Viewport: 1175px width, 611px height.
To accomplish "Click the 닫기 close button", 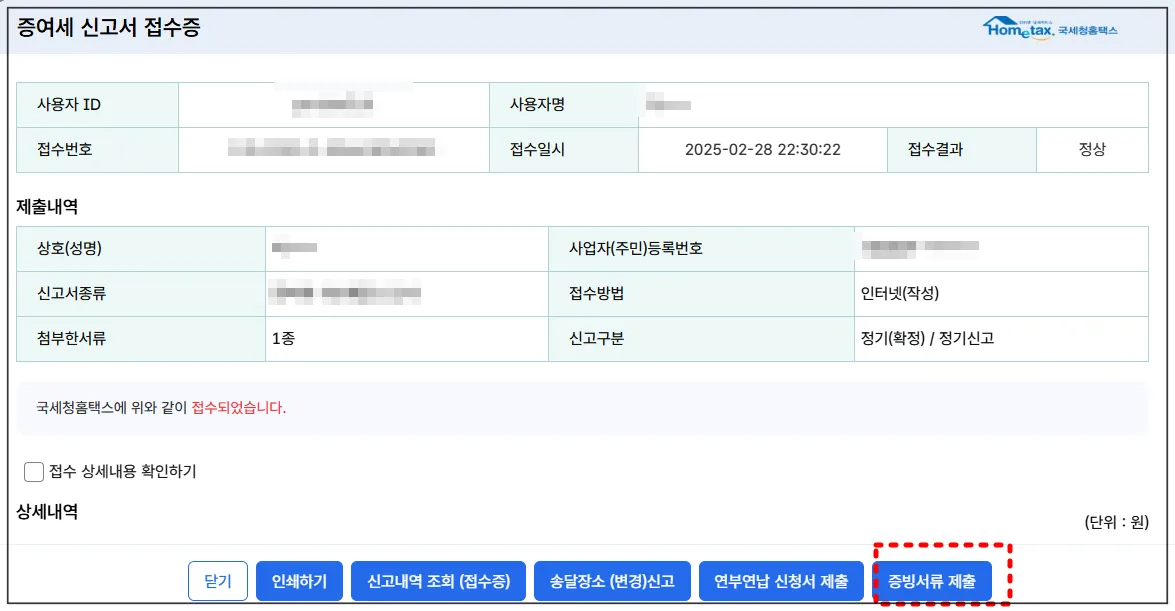I will pos(217,580).
